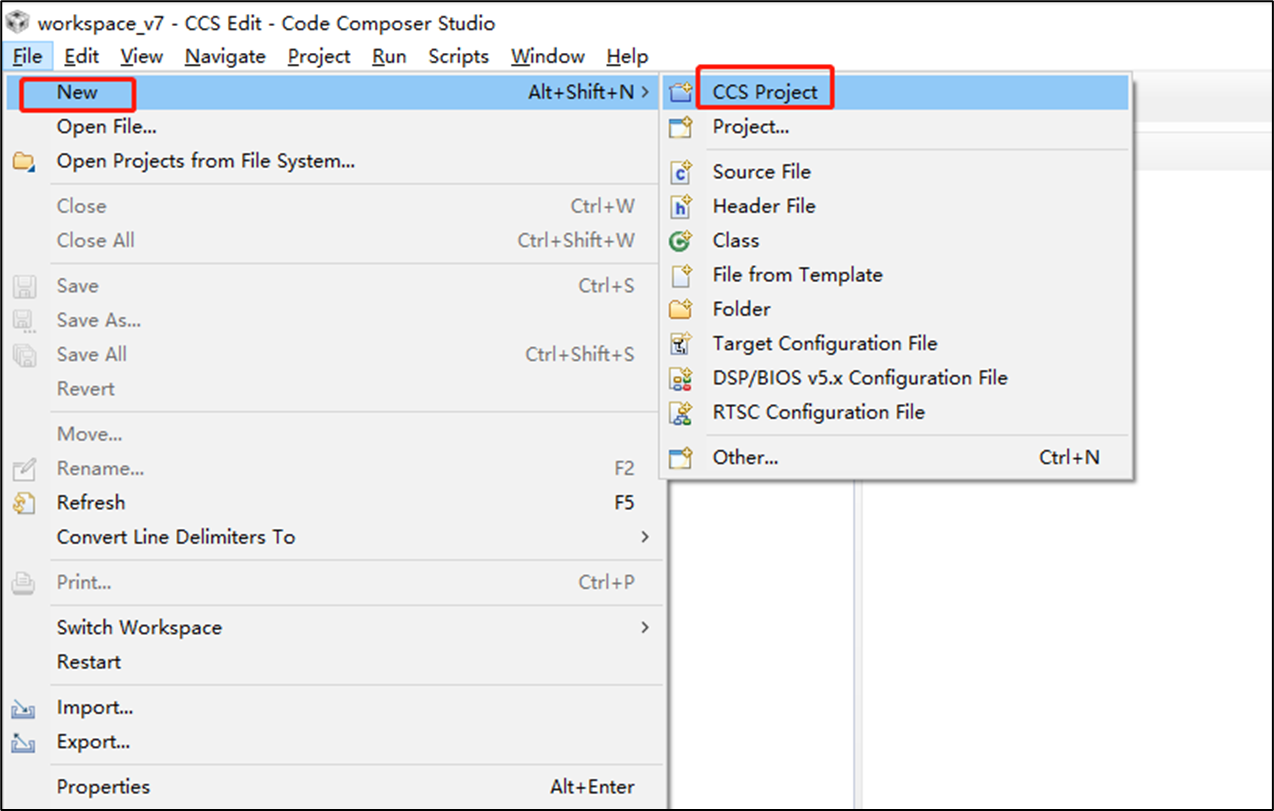The width and height of the screenshot is (1274, 811).
Task: Choose the Print... menu entry
Action: point(334,582)
